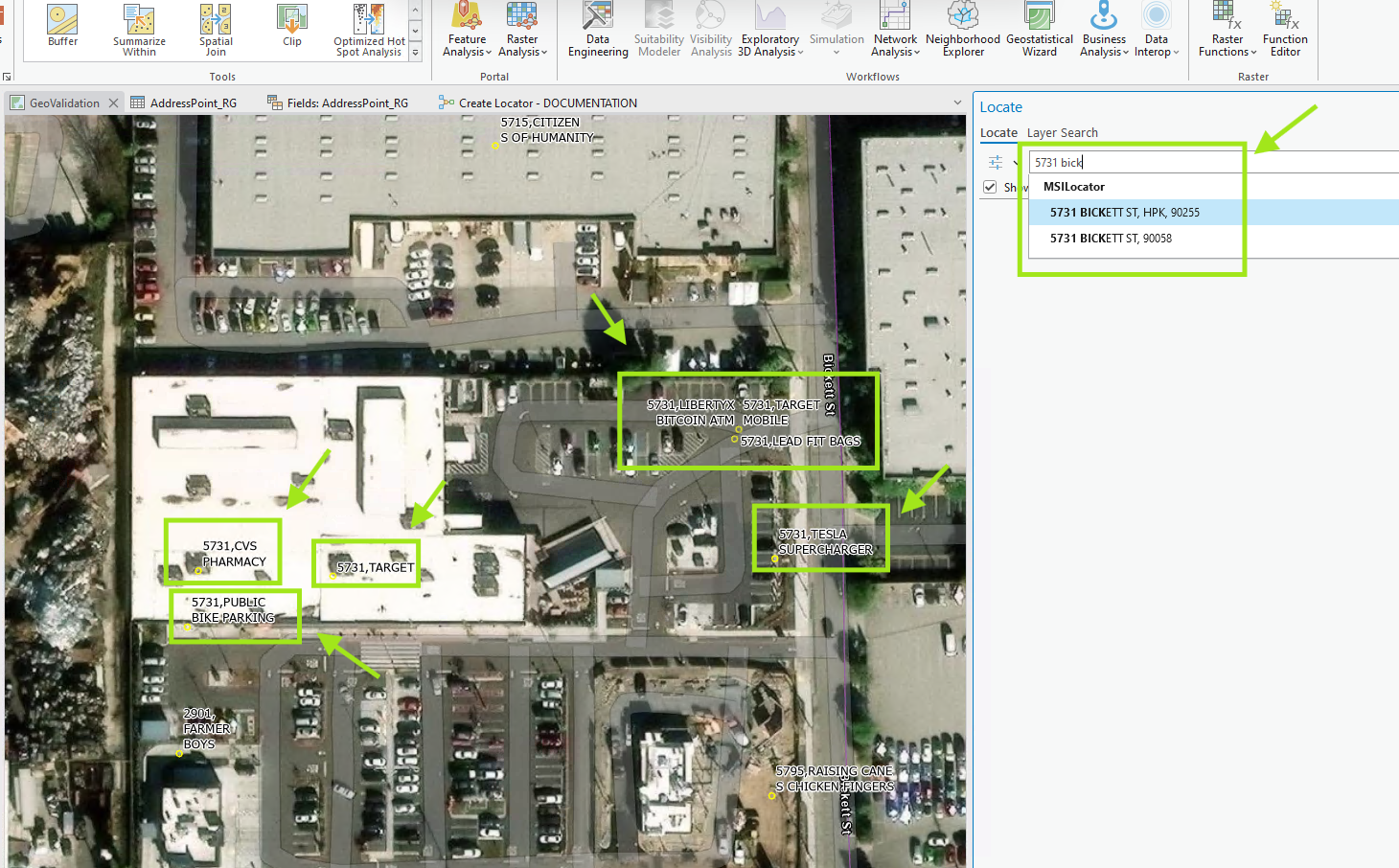Switch to GeoValidation map tab

[x=64, y=103]
